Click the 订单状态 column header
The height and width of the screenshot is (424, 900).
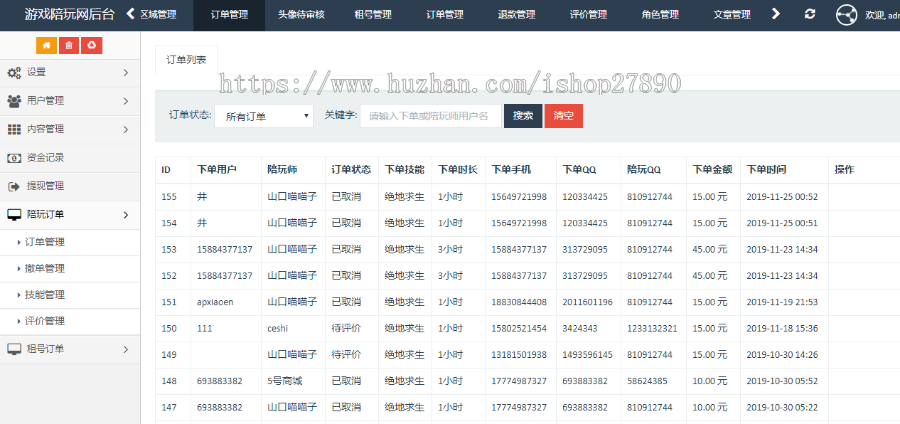point(351,170)
